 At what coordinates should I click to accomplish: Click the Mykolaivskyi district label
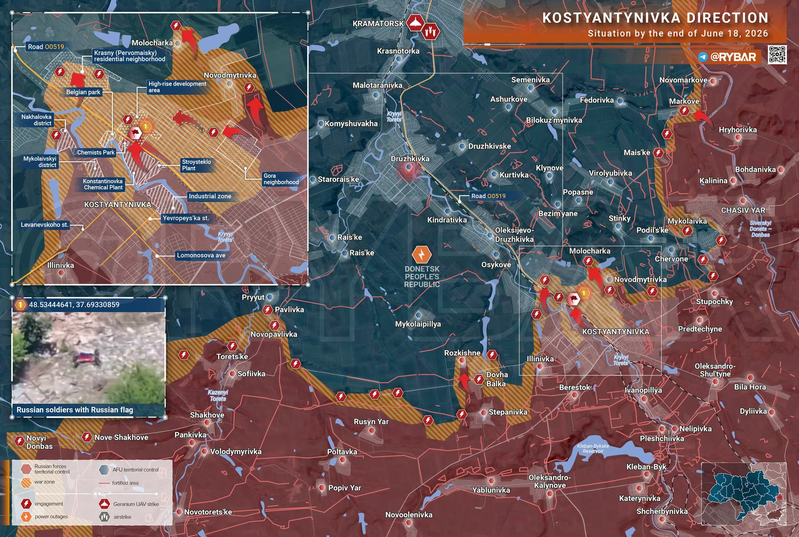tap(40, 162)
